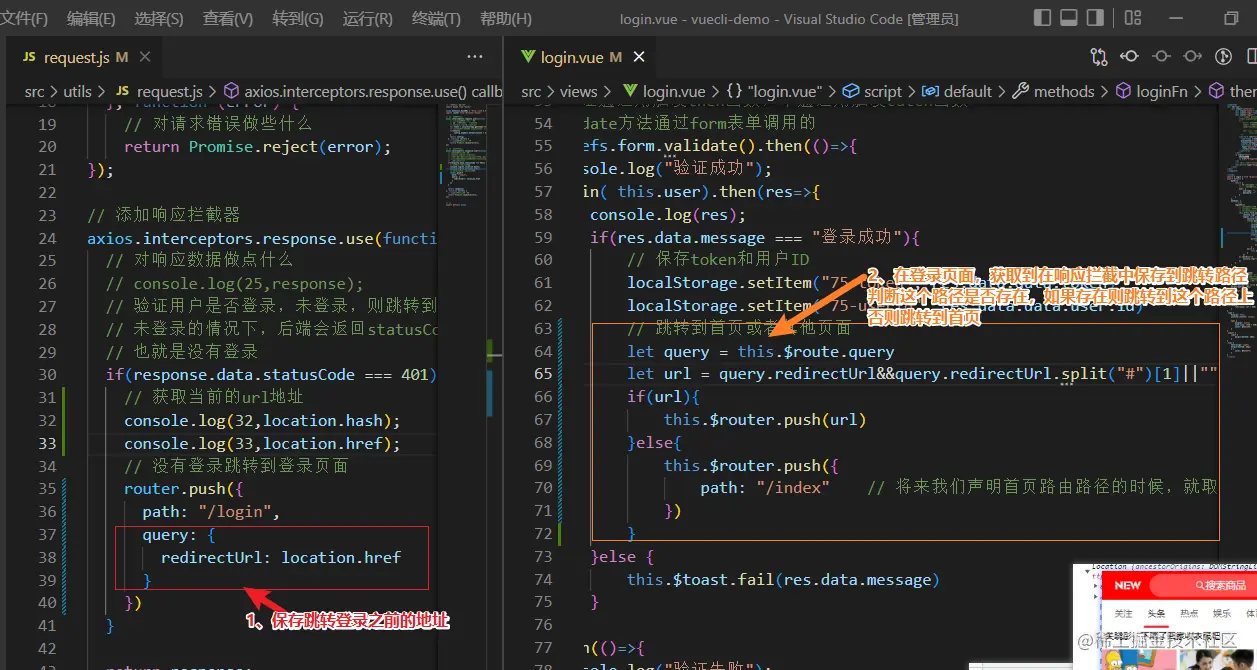Click the toggle file blame circle icon
The height and width of the screenshot is (670, 1257).
(x=1161, y=57)
